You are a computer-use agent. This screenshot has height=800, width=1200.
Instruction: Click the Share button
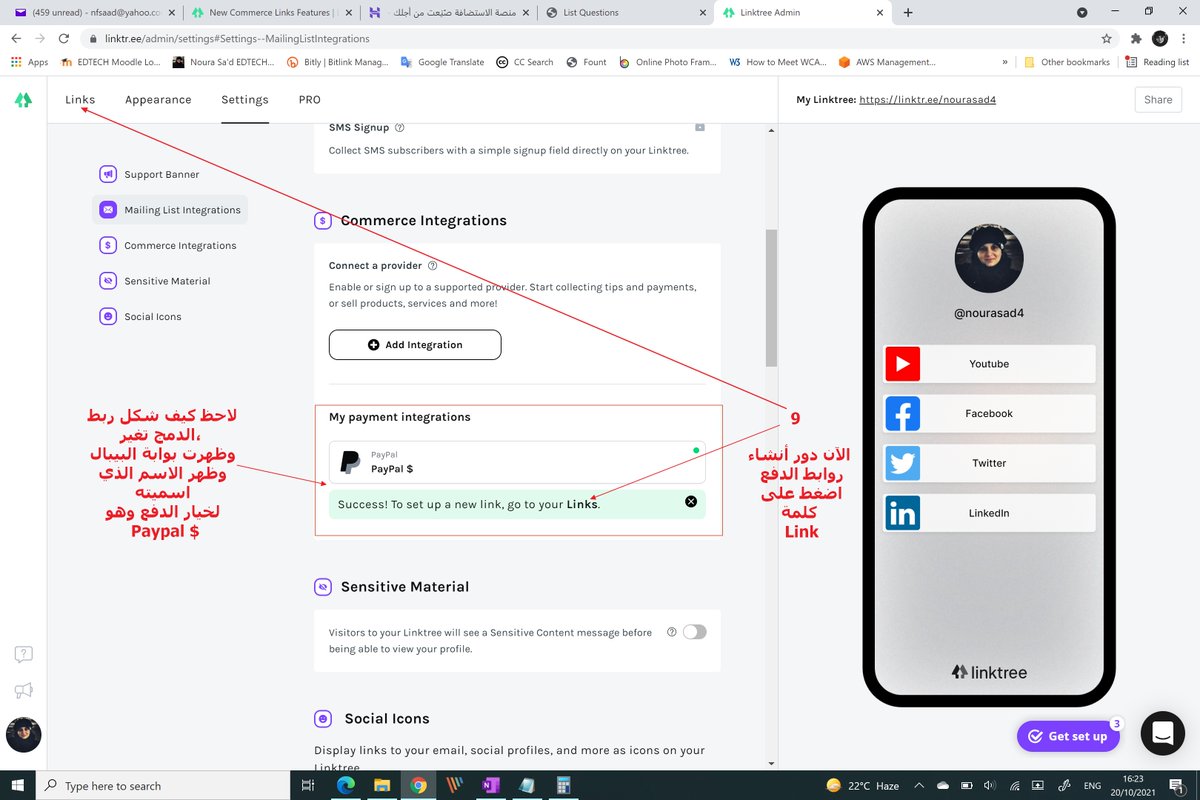click(1158, 100)
